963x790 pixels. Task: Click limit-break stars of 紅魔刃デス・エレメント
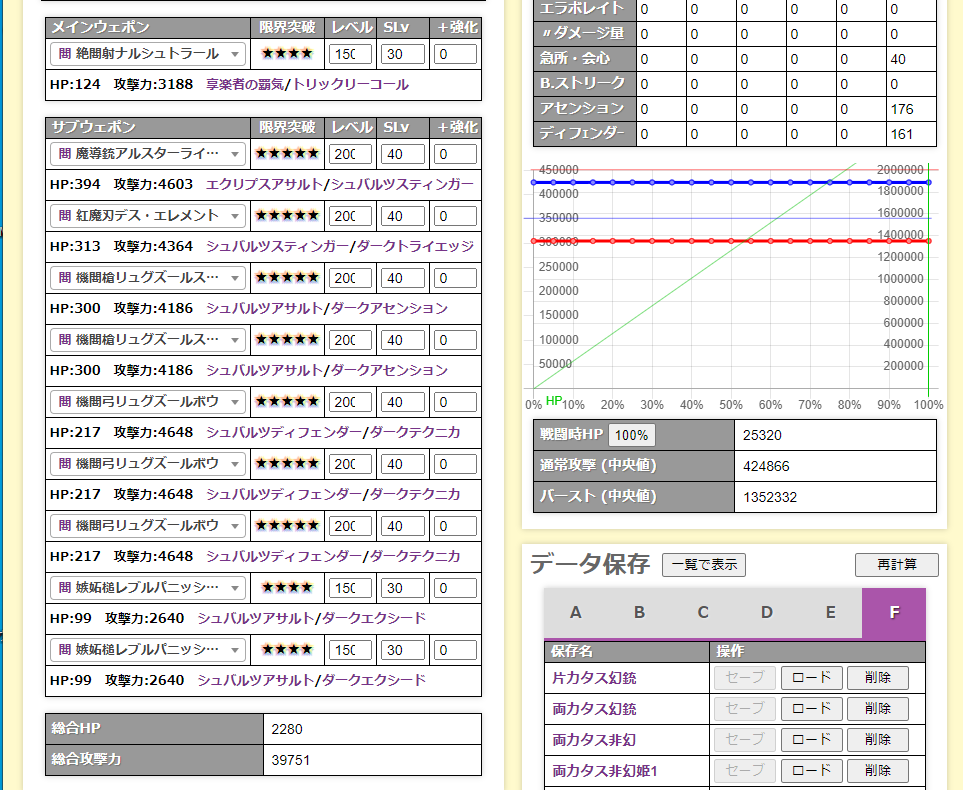coord(287,215)
